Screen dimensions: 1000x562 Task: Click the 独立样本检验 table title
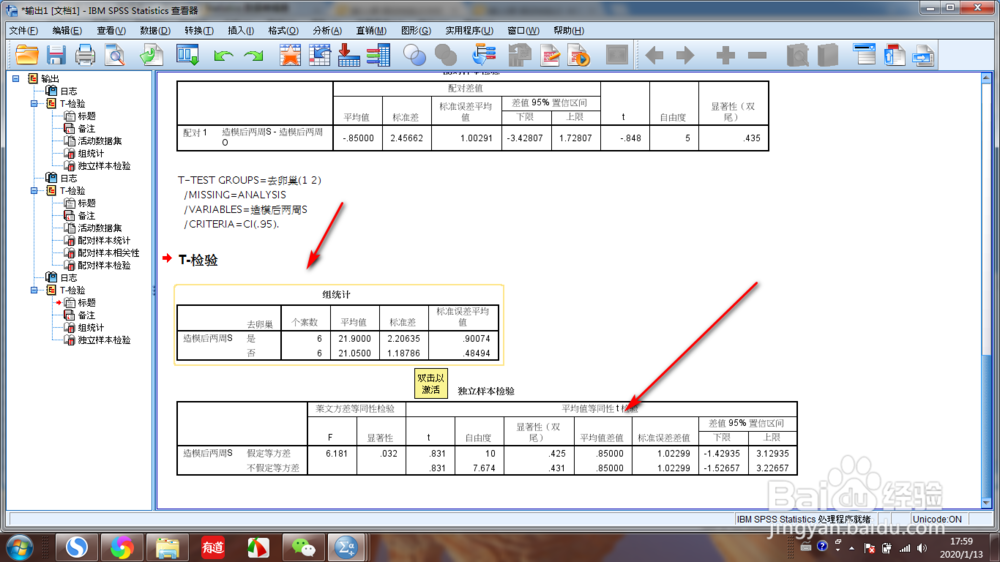(x=486, y=391)
